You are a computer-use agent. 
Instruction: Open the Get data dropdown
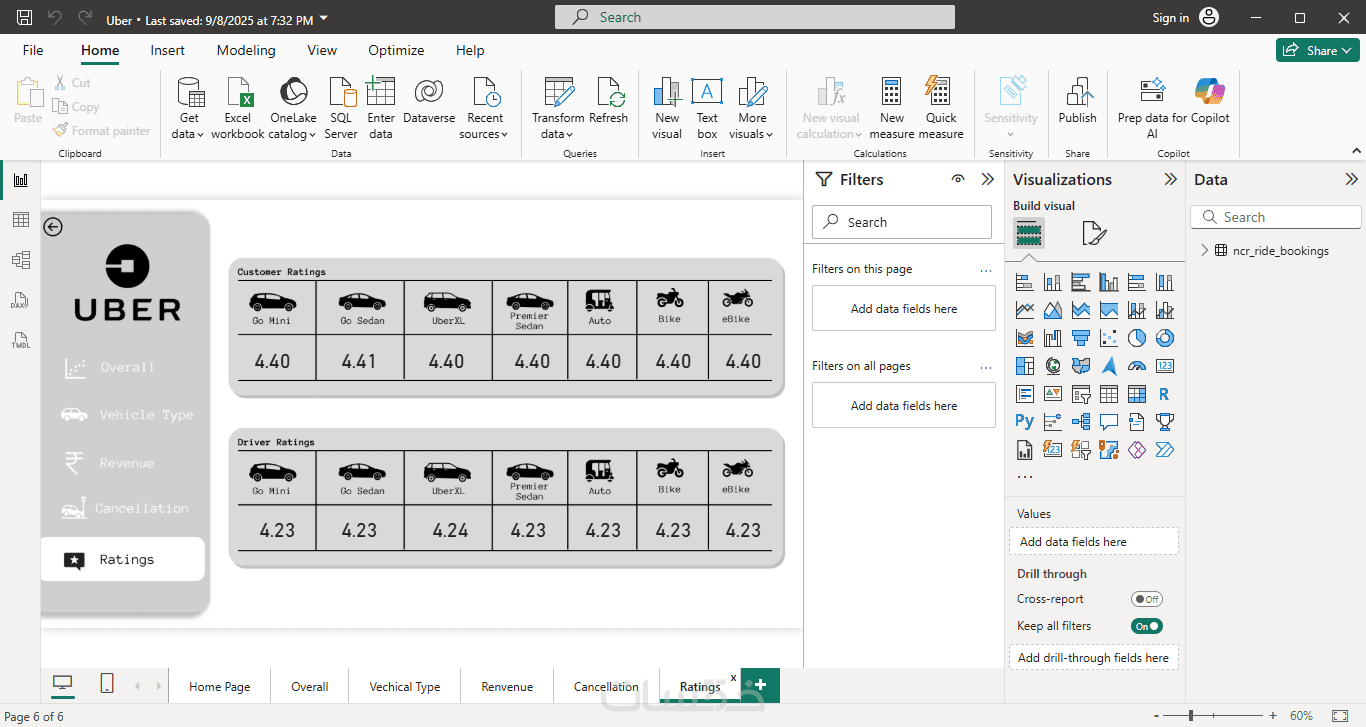click(188, 134)
